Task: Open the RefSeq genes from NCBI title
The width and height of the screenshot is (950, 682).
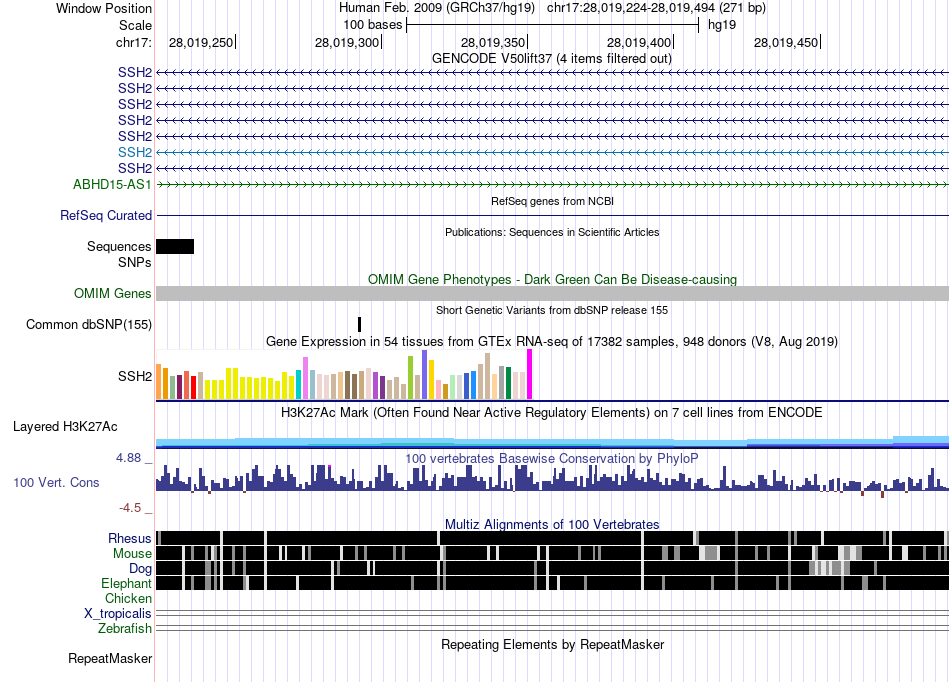Action: (x=552, y=201)
